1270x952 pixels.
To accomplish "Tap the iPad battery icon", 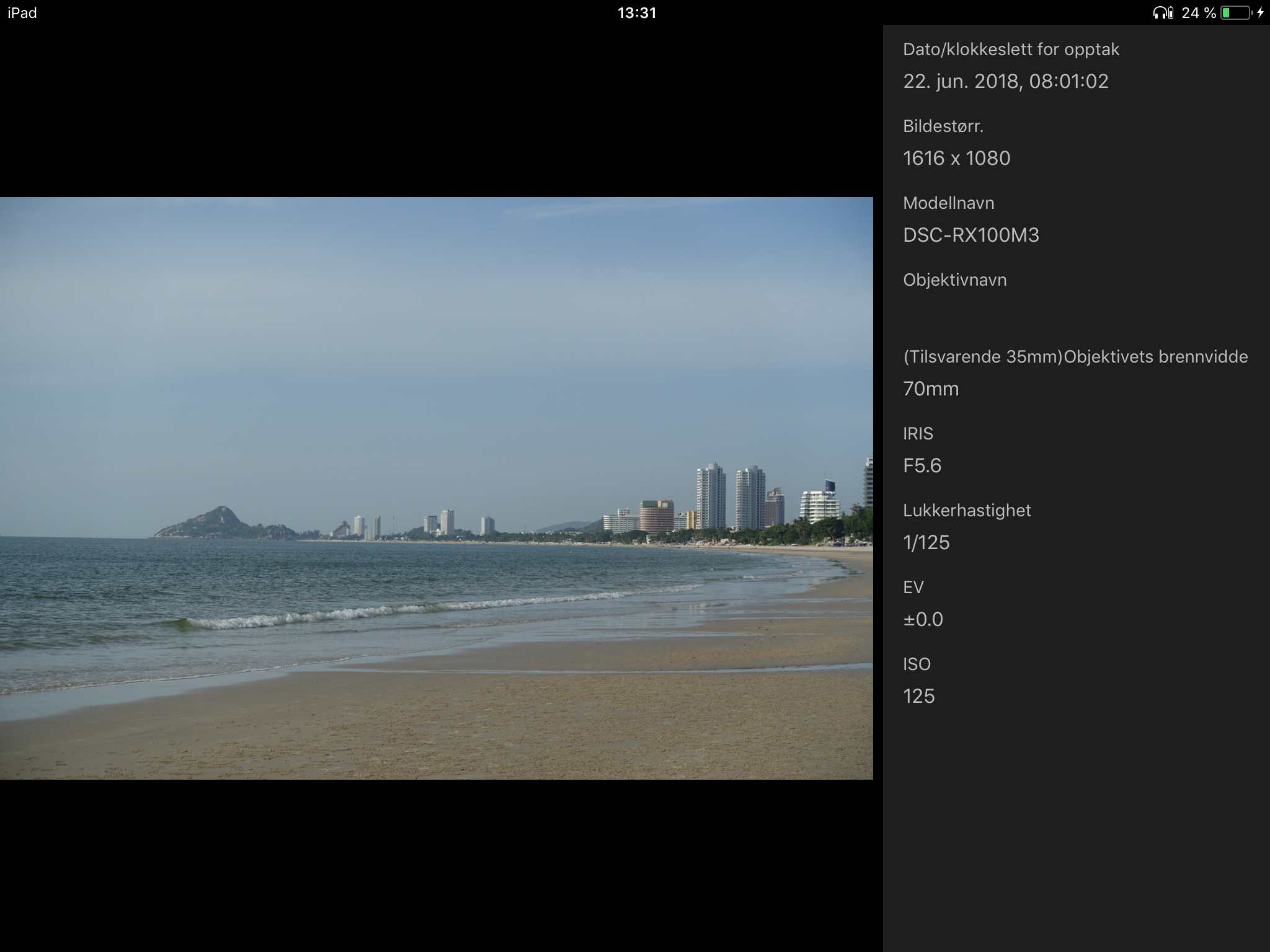I will 1236,13.
